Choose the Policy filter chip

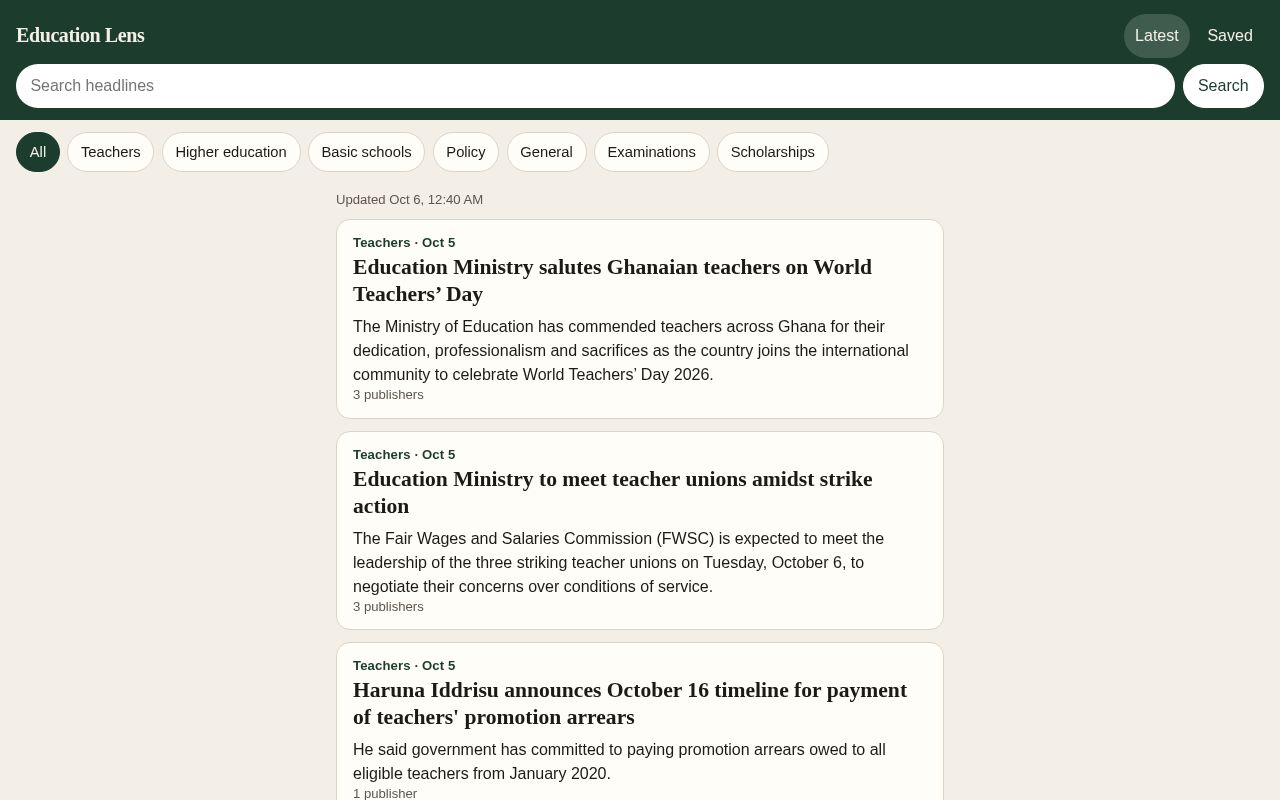pos(466,152)
